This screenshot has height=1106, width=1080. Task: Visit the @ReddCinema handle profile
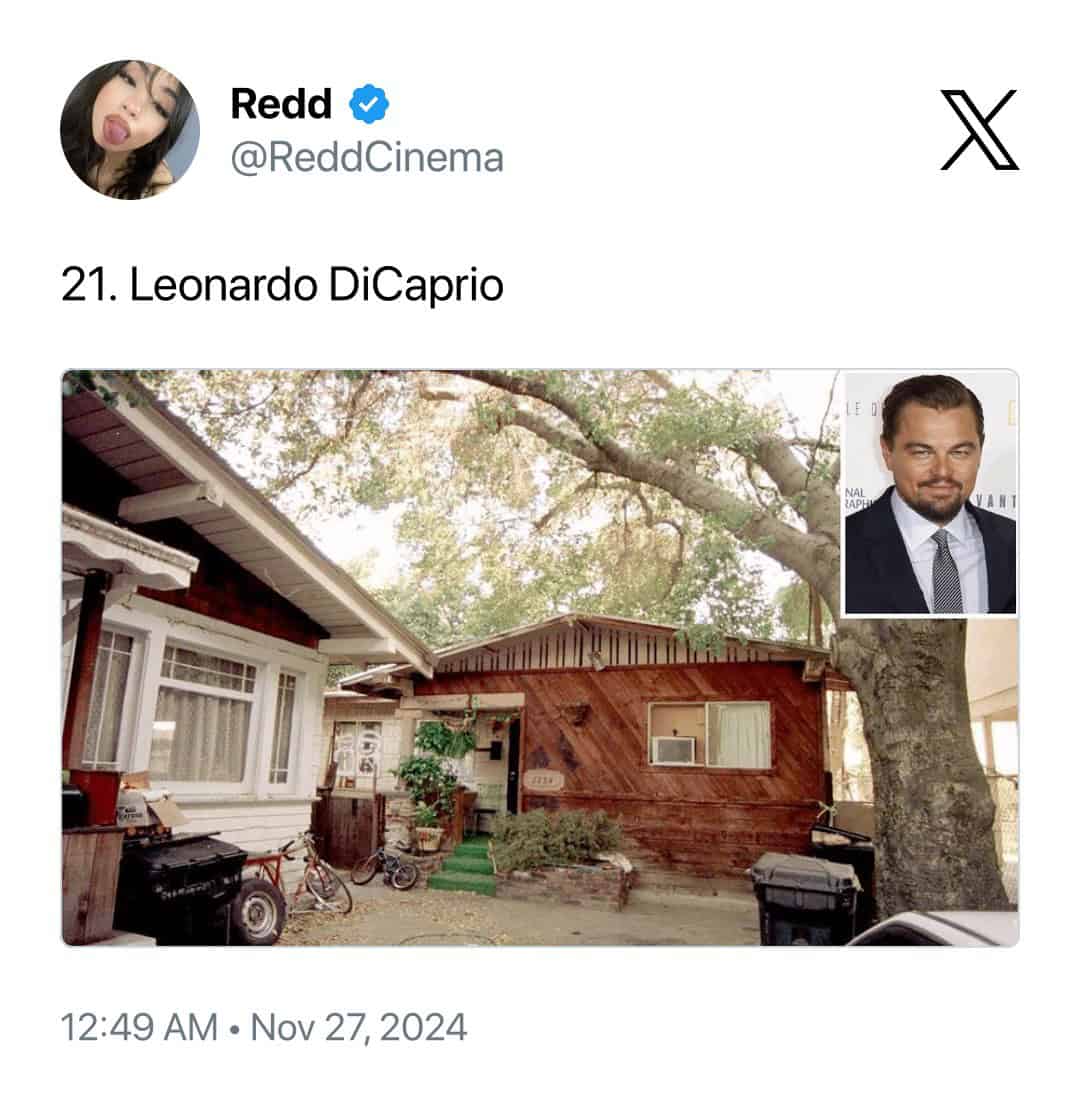pyautogui.click(x=367, y=157)
